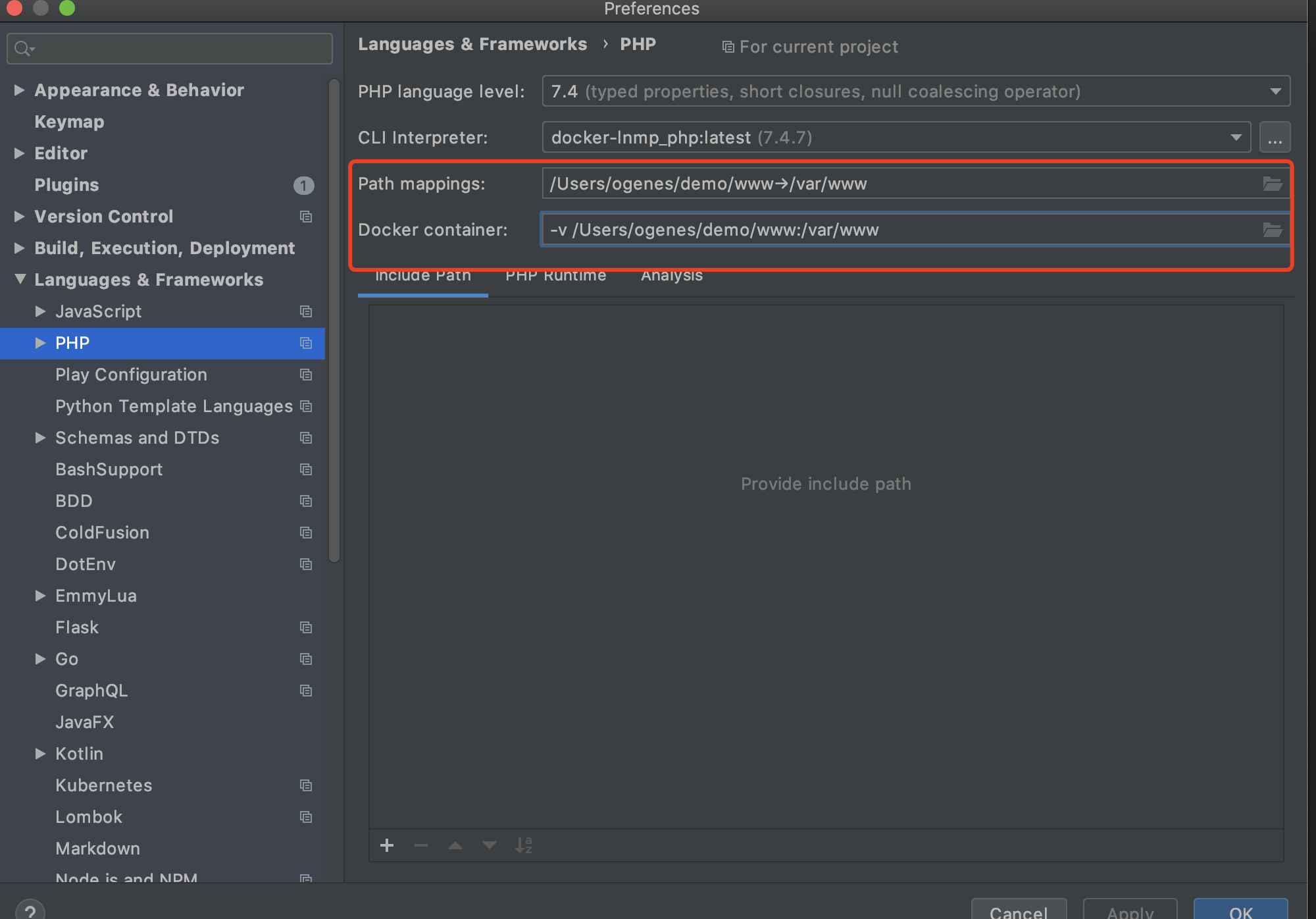Image resolution: width=1316 pixels, height=919 pixels.
Task: Click the sort alphabetically icon
Action: click(524, 845)
